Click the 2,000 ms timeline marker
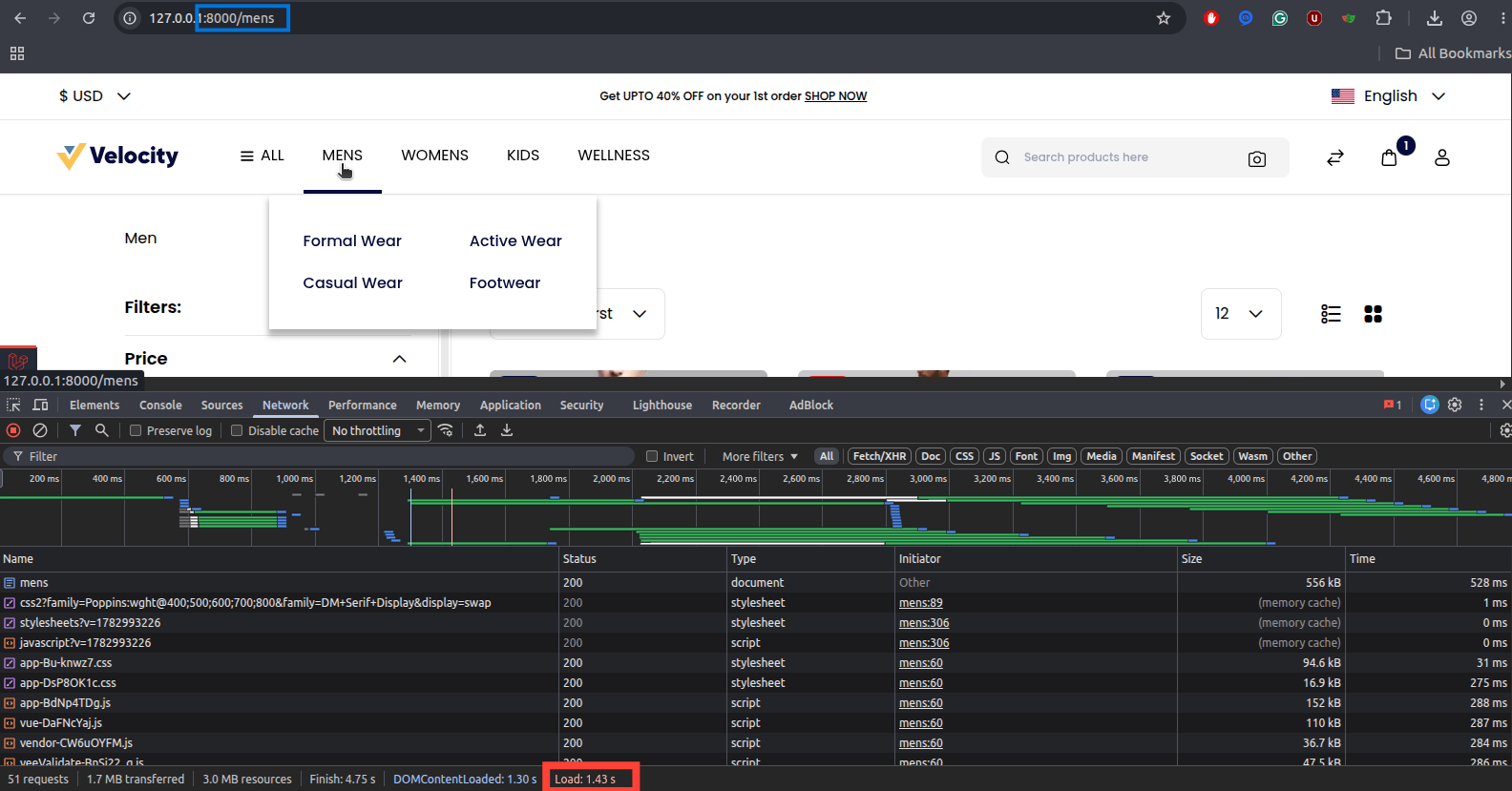Image resolution: width=1512 pixels, height=791 pixels. [611, 479]
